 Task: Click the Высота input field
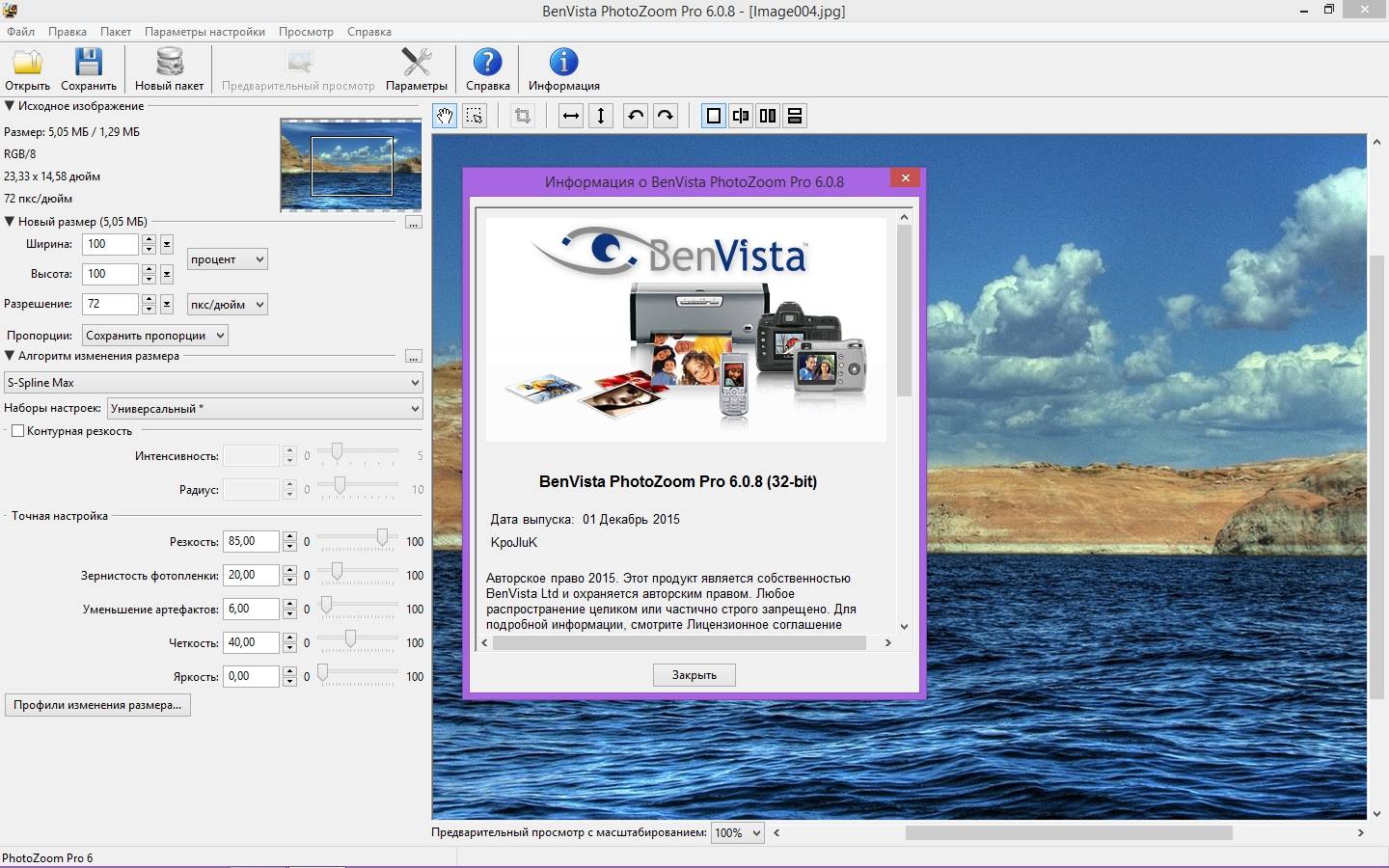coord(111,274)
